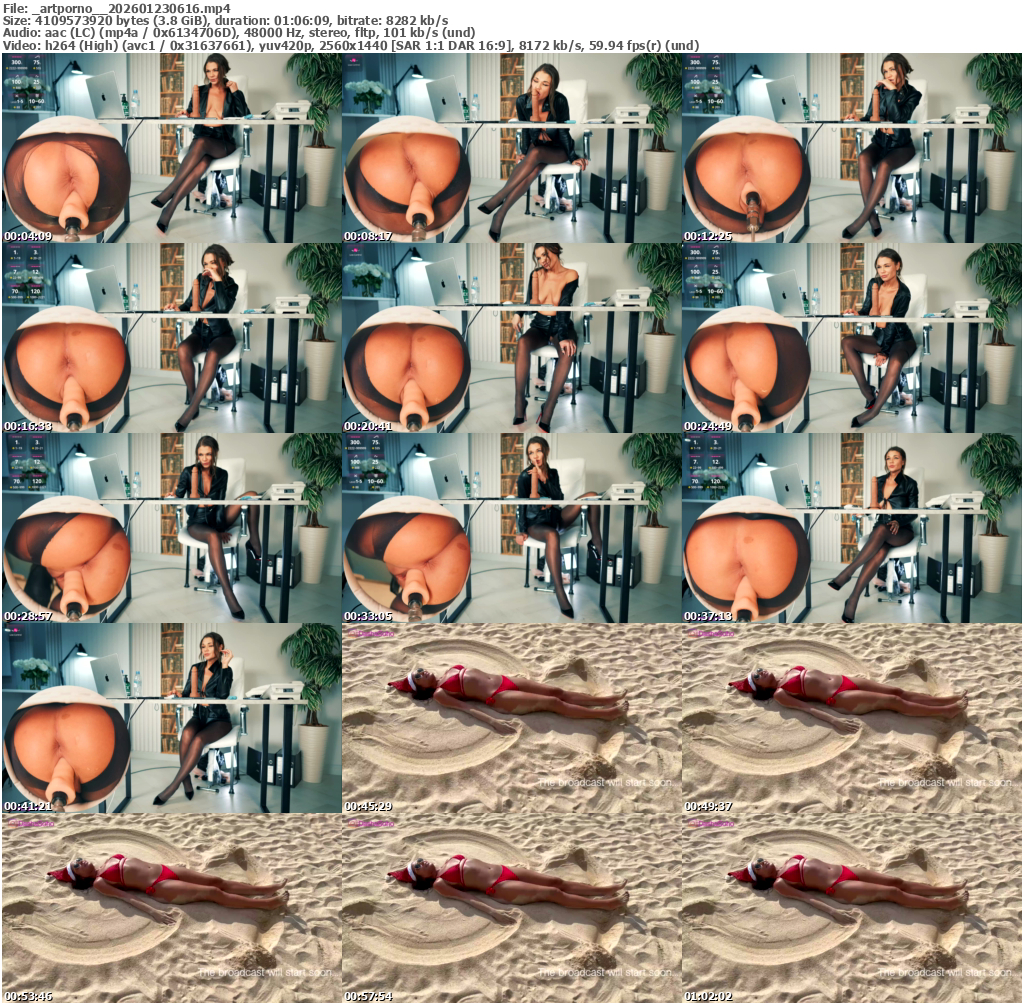Click the Size and duration header line
The image size is (1024, 1003).
[225, 21]
